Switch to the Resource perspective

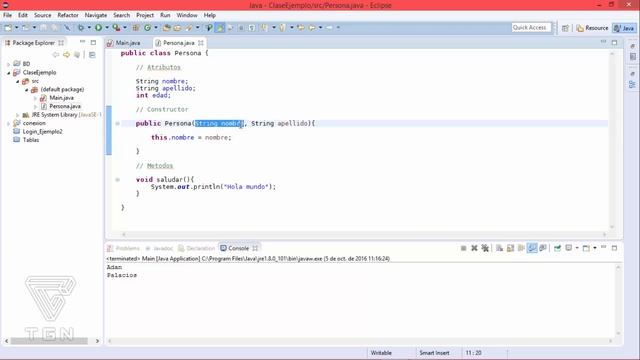click(592, 28)
